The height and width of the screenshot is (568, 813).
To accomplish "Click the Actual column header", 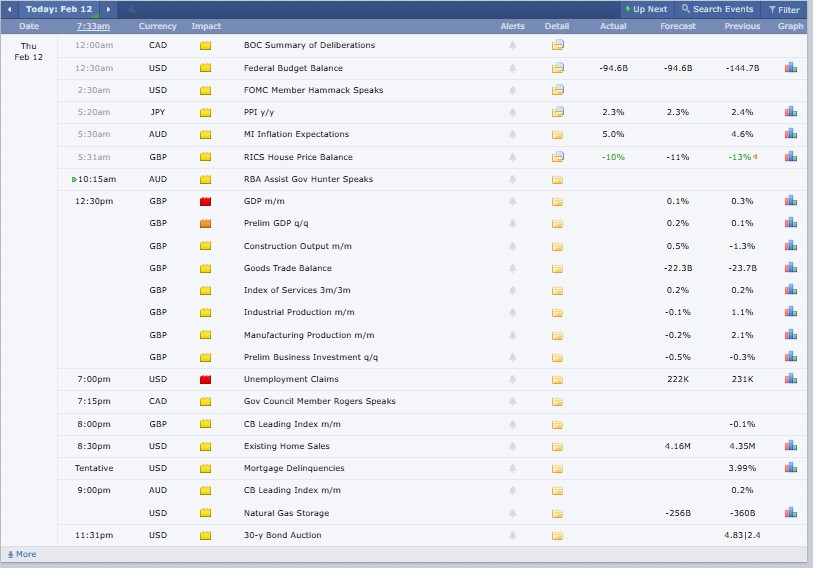I will tap(613, 26).
